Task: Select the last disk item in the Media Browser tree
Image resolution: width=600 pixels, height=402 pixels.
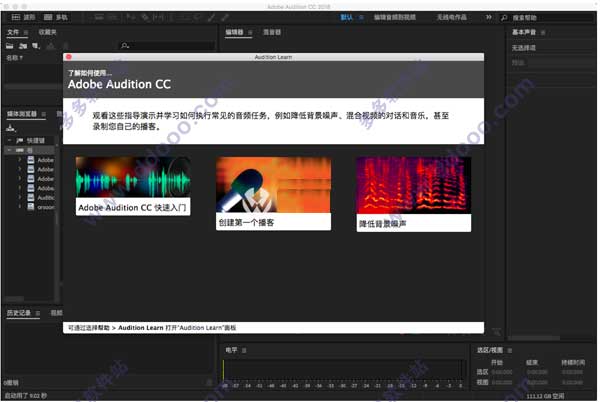Action: click(x=41, y=207)
